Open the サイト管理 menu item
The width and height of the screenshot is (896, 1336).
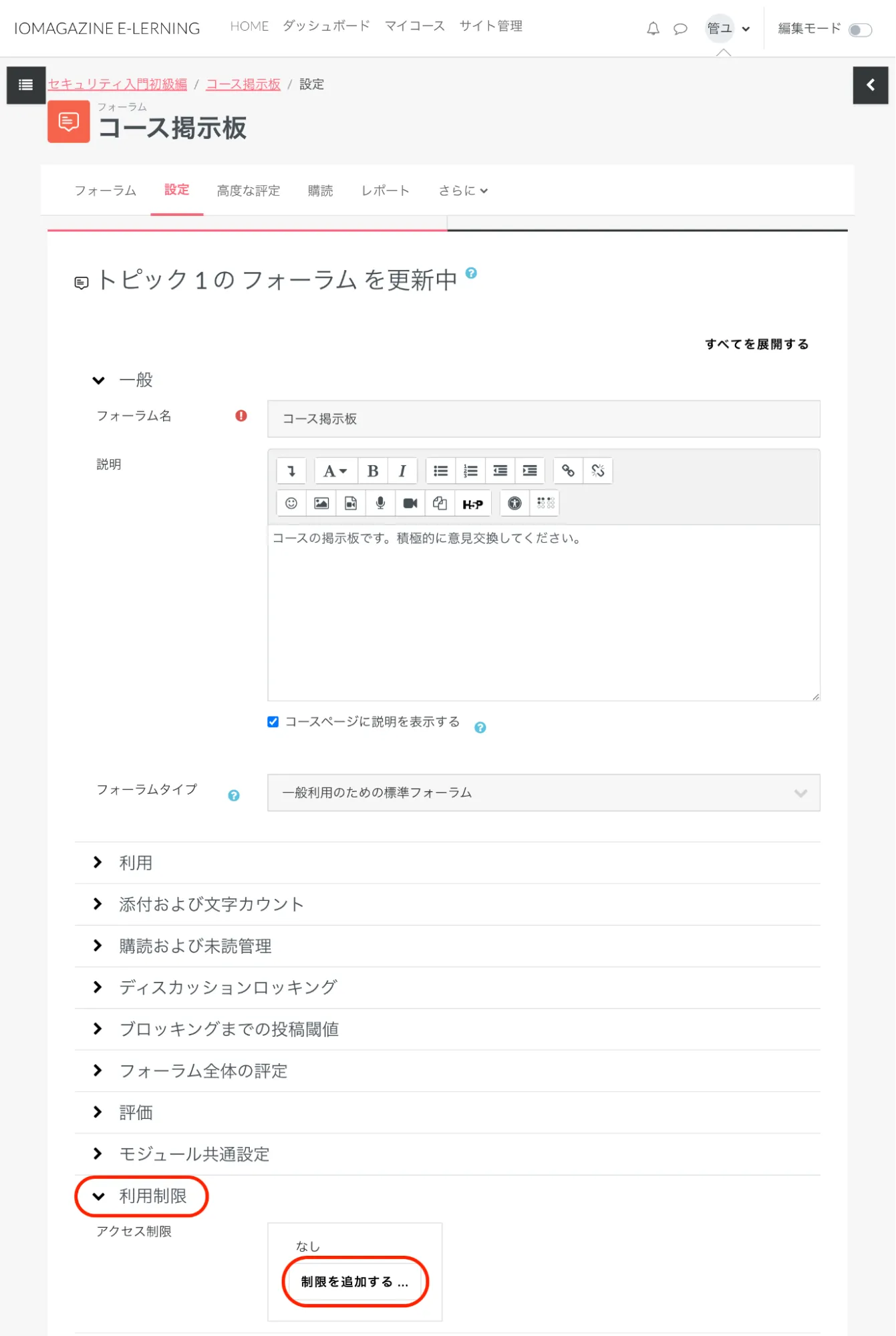tap(490, 26)
